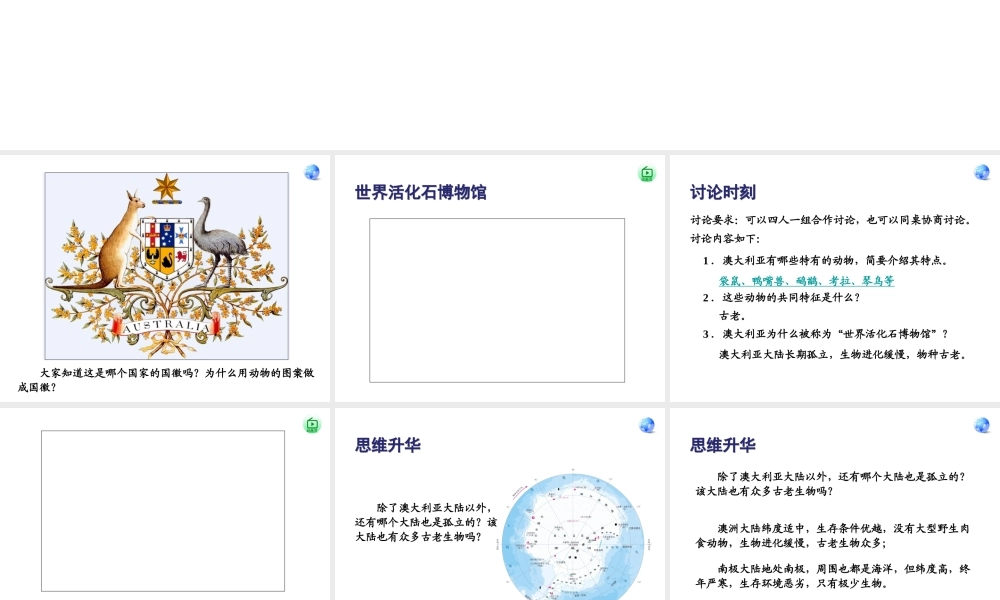Click the paragraph 澳洲大陆纬度适中，生存条件优越
Image resolution: width=1000 pixels, height=600 pixels.
(x=832, y=536)
